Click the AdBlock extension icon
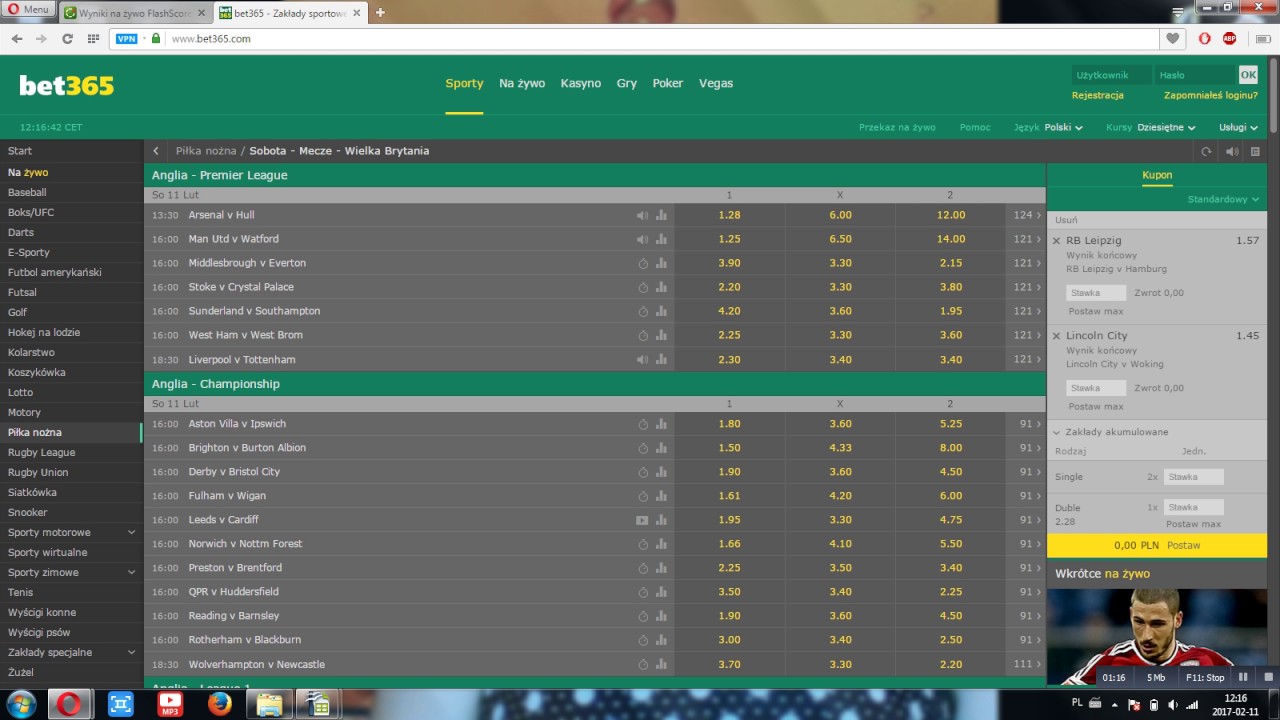The image size is (1280, 720). (1229, 39)
